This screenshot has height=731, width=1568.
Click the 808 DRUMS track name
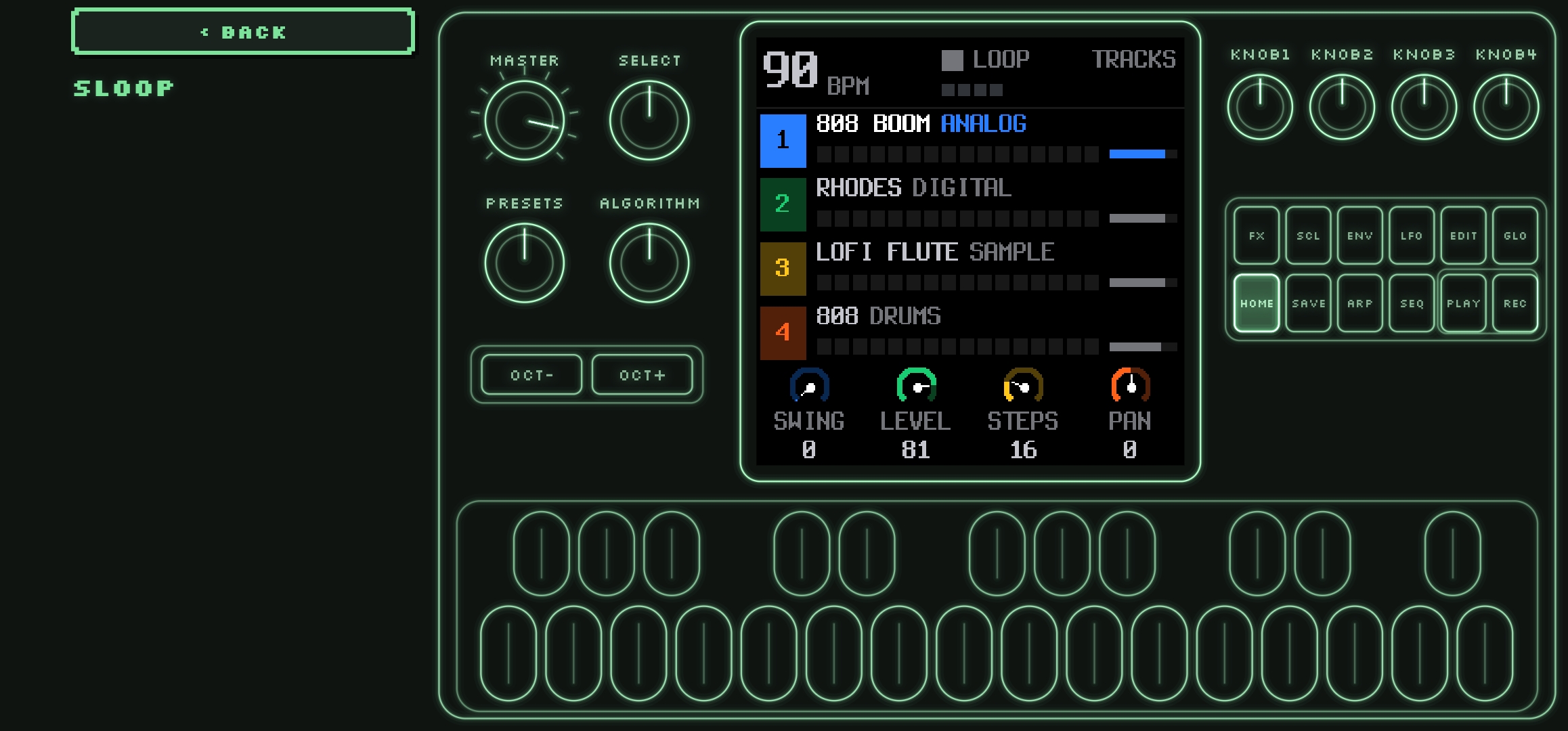pos(878,316)
